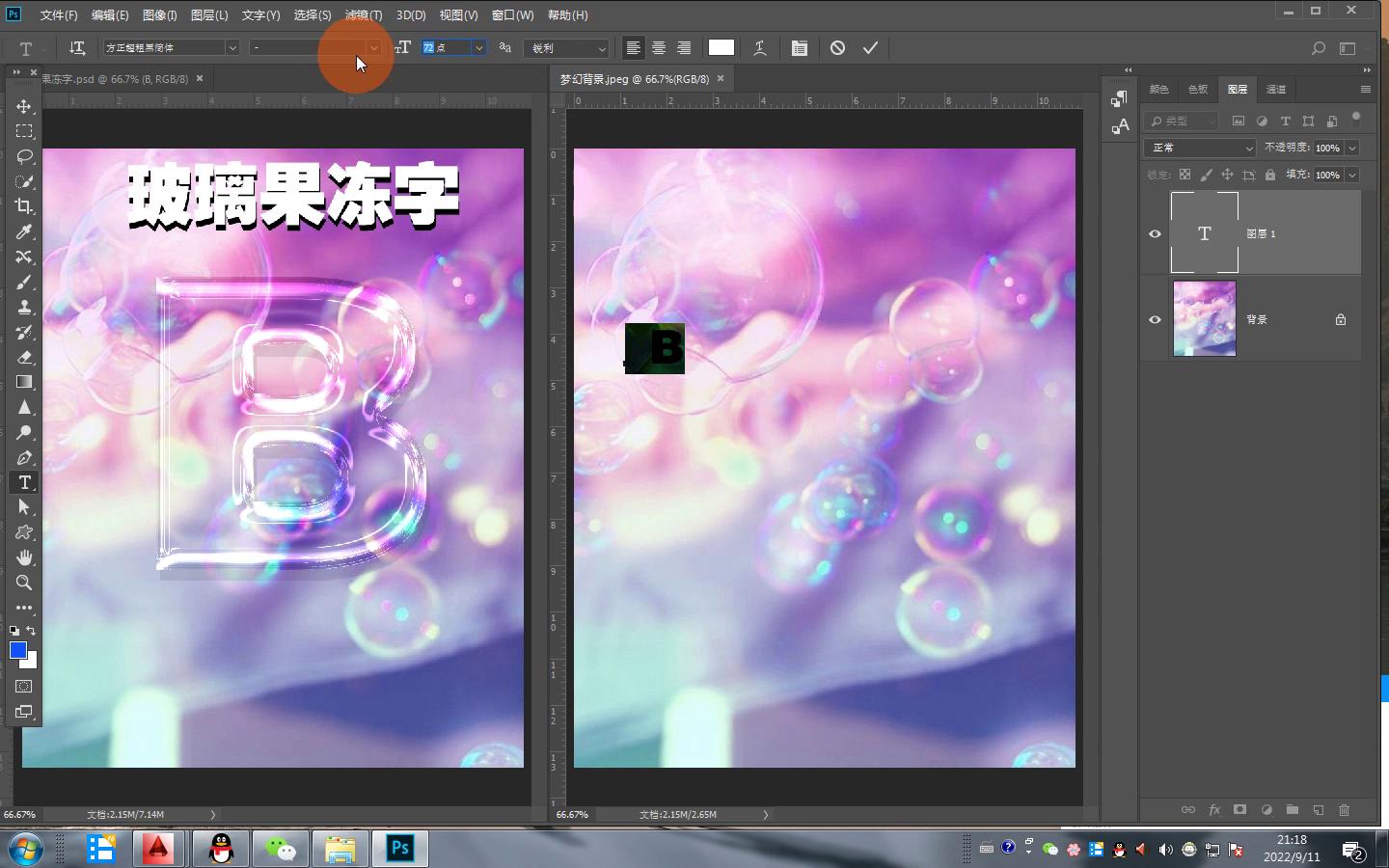Choose the Pen tool

pos(24,457)
